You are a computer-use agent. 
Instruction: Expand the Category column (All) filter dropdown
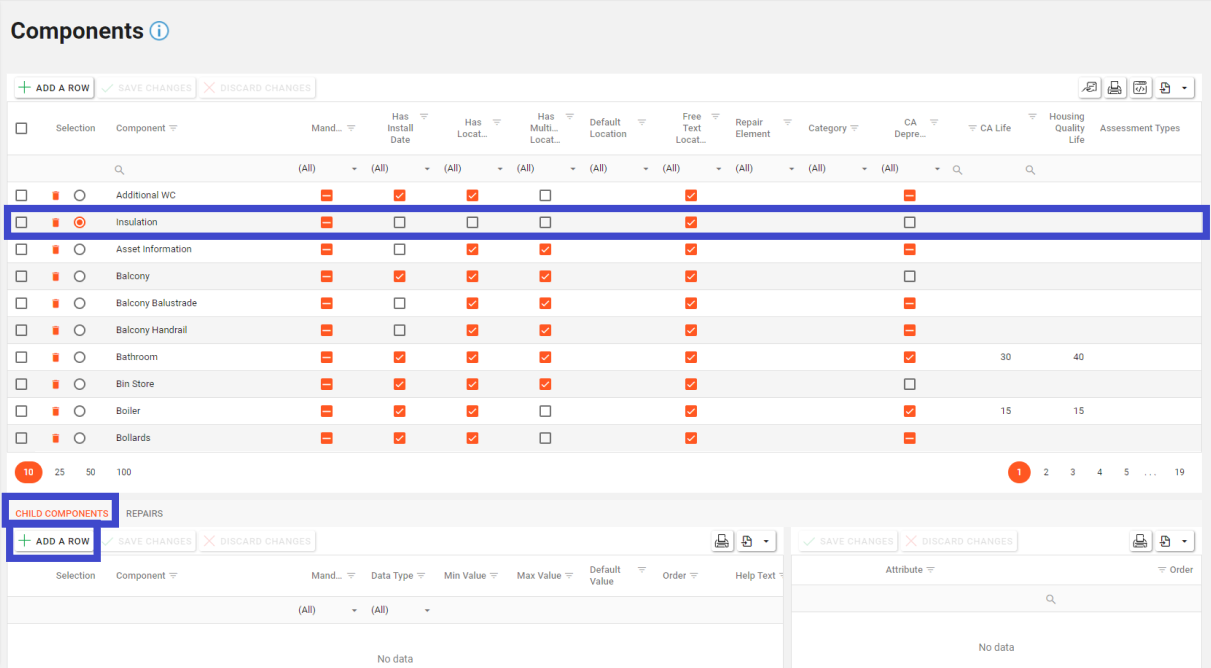(x=864, y=169)
